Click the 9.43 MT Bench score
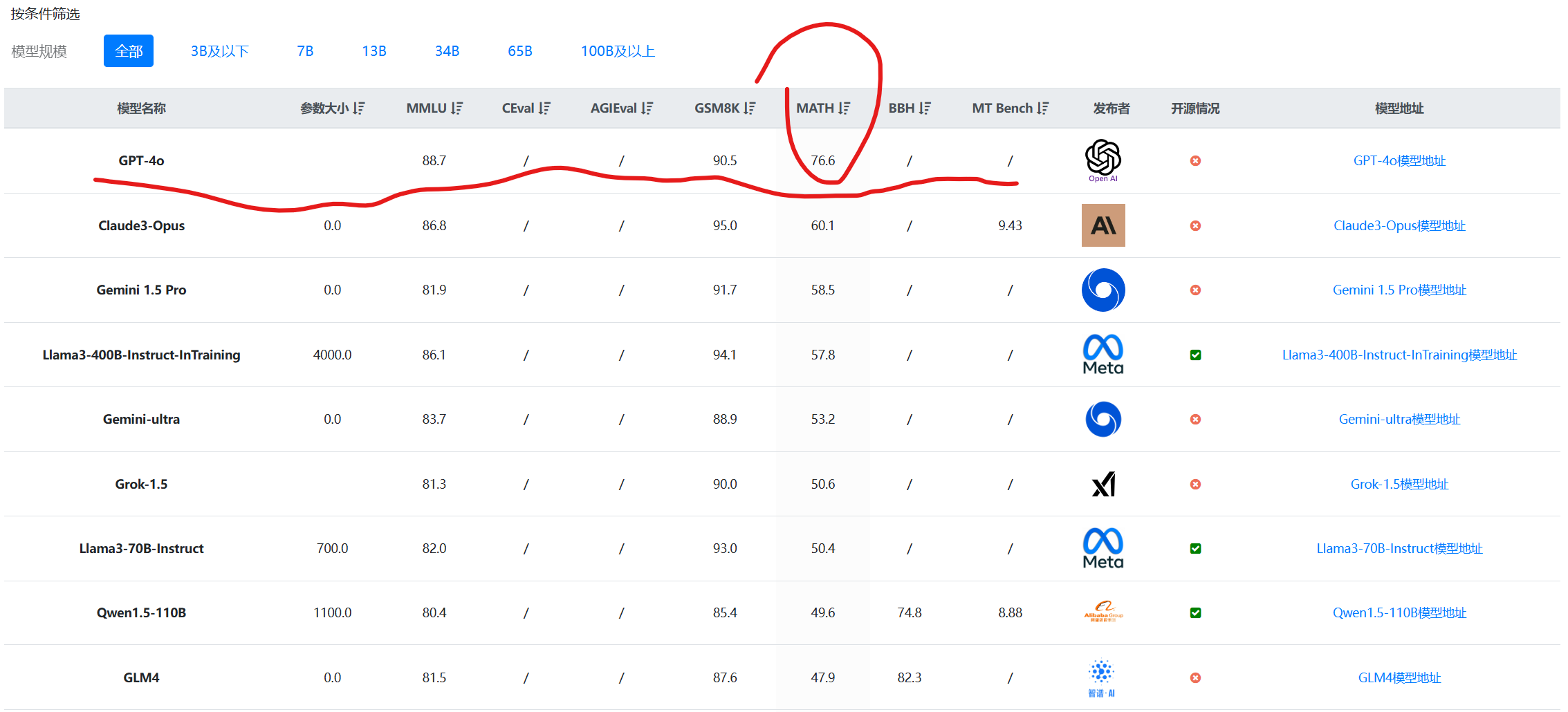This screenshot has width=1568, height=712. [x=1010, y=225]
